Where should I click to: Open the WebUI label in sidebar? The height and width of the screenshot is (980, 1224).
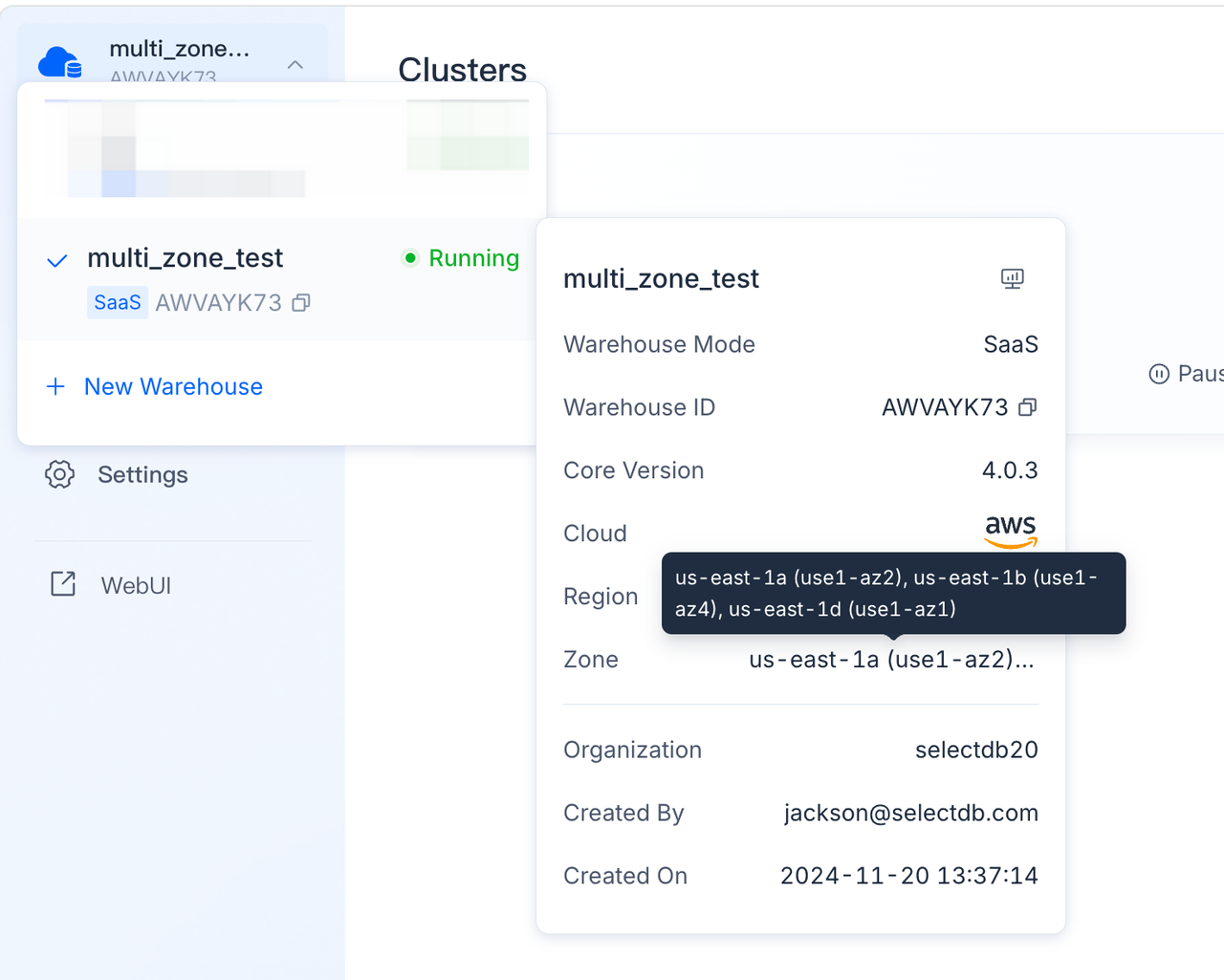point(136,585)
